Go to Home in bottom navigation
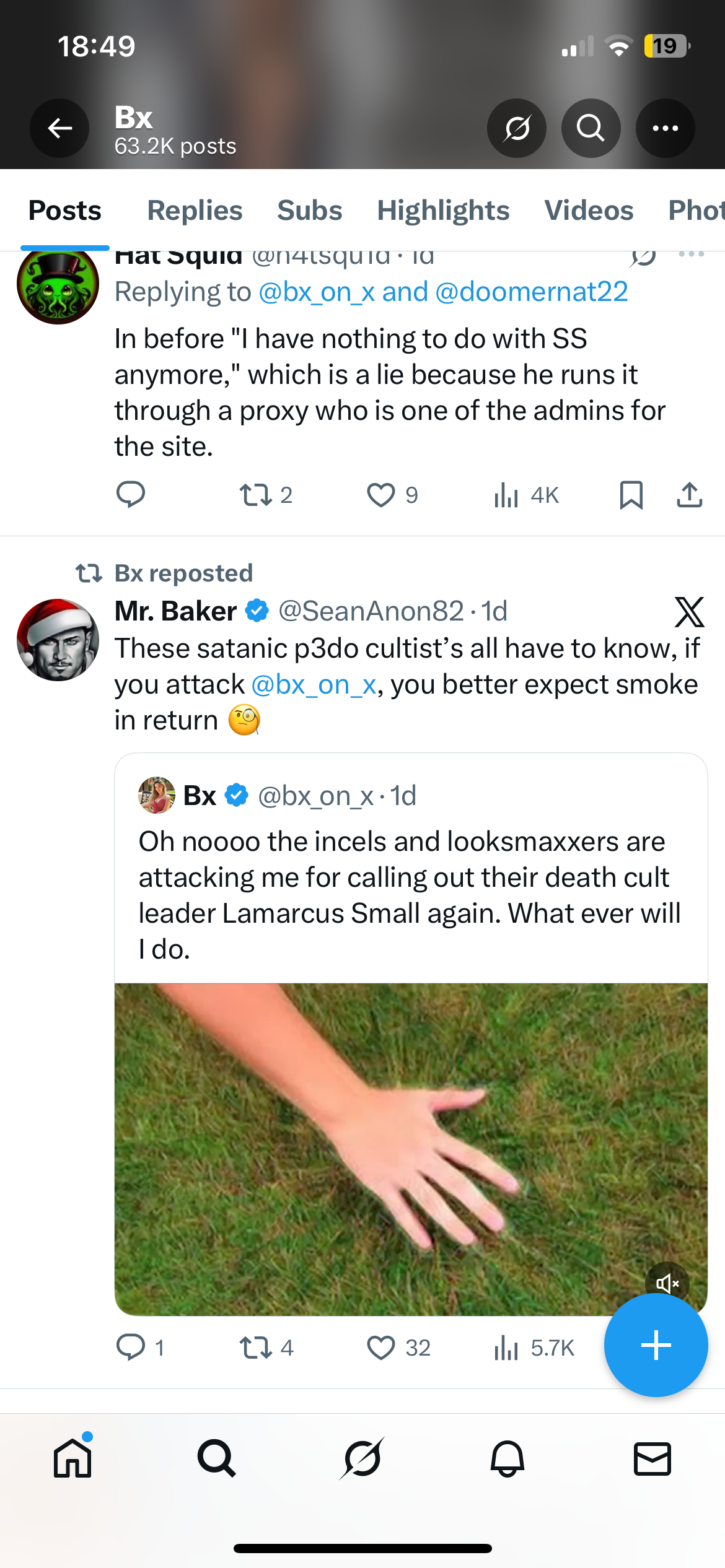 tap(72, 1458)
